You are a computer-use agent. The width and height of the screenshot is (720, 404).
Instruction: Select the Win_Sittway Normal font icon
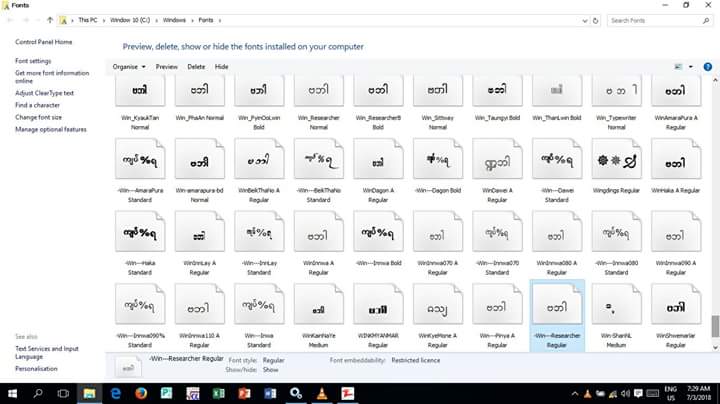[438, 90]
